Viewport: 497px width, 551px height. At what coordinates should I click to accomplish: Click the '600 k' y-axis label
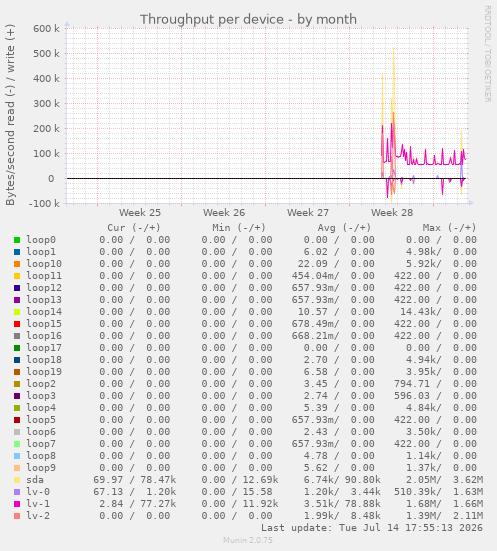pyautogui.click(x=46, y=28)
